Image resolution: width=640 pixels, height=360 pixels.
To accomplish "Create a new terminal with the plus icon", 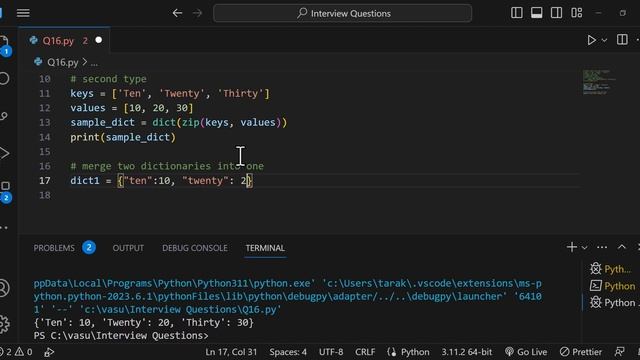I will coord(572,247).
